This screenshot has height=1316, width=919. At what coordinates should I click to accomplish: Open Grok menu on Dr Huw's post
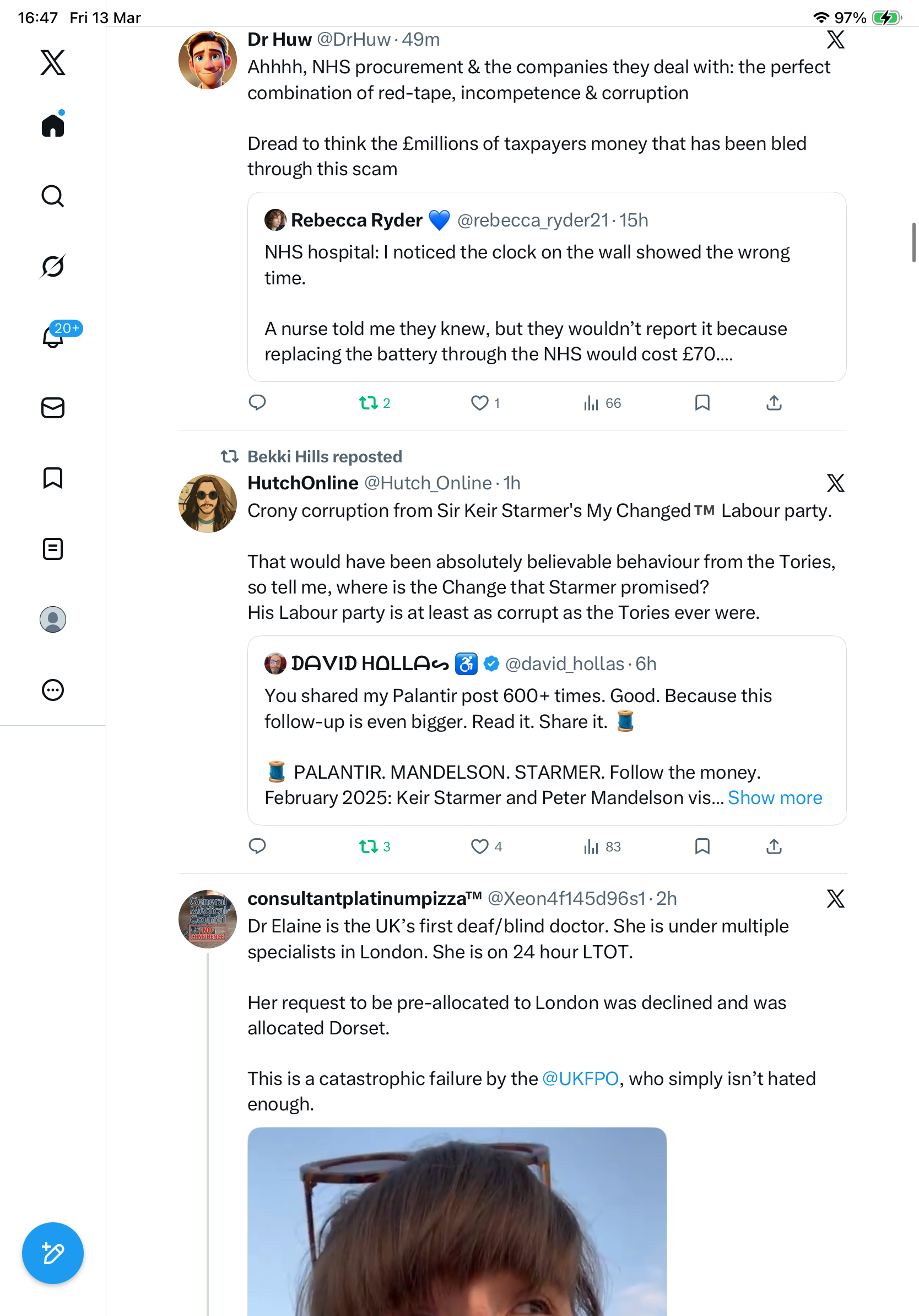(835, 40)
